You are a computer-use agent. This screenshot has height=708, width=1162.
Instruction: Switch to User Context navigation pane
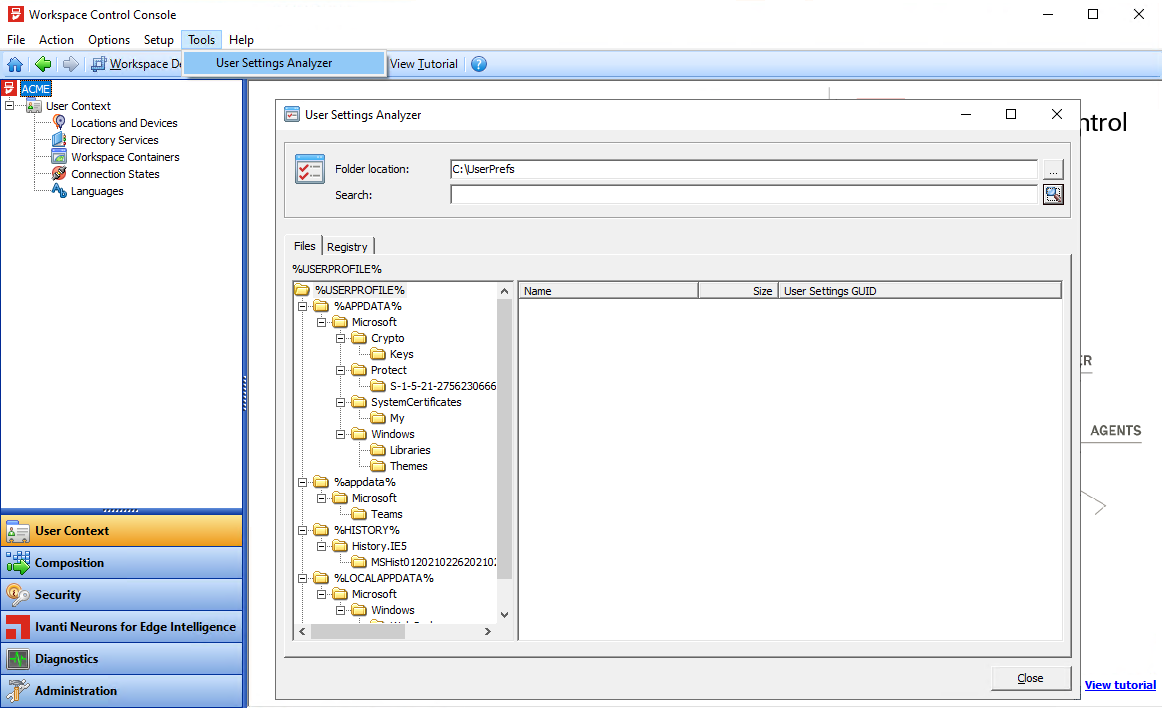pyautogui.click(x=122, y=531)
